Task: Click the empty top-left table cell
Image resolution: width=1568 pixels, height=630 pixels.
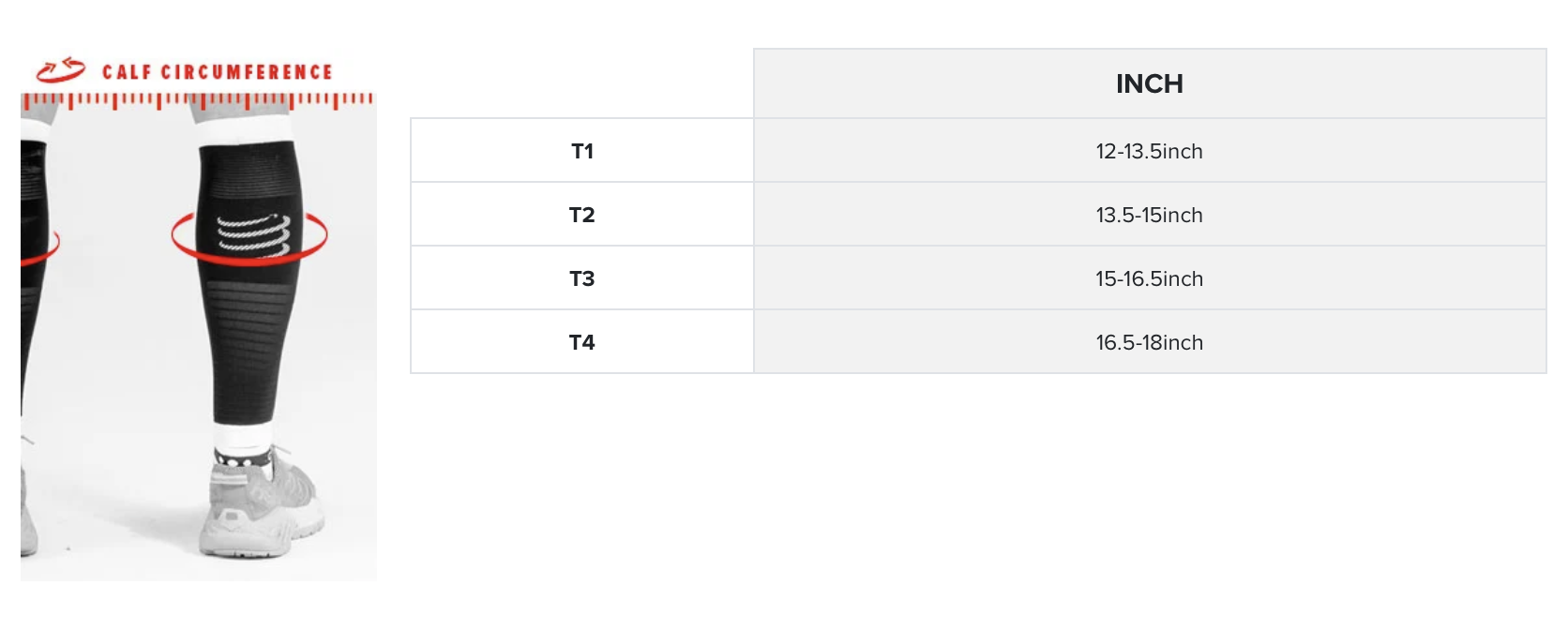Action: [581, 84]
